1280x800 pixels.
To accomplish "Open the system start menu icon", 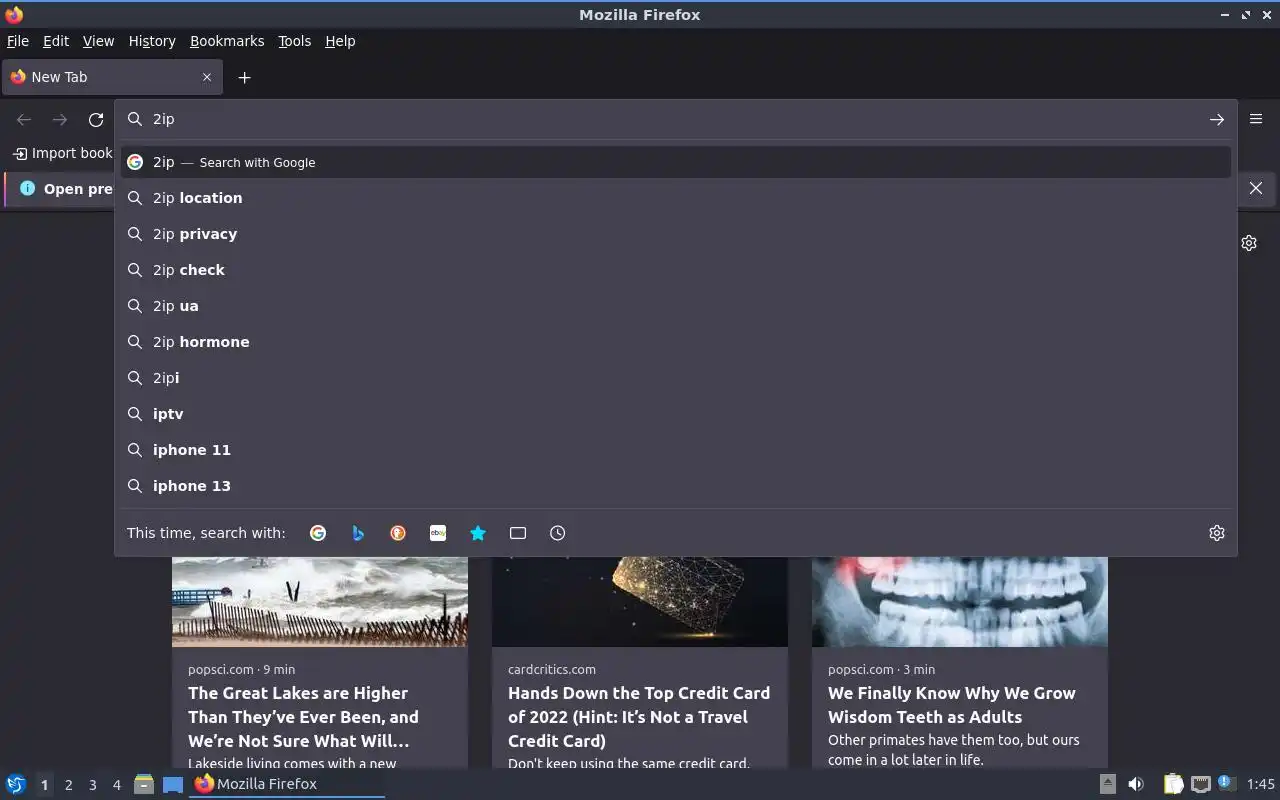I will click(x=16, y=784).
